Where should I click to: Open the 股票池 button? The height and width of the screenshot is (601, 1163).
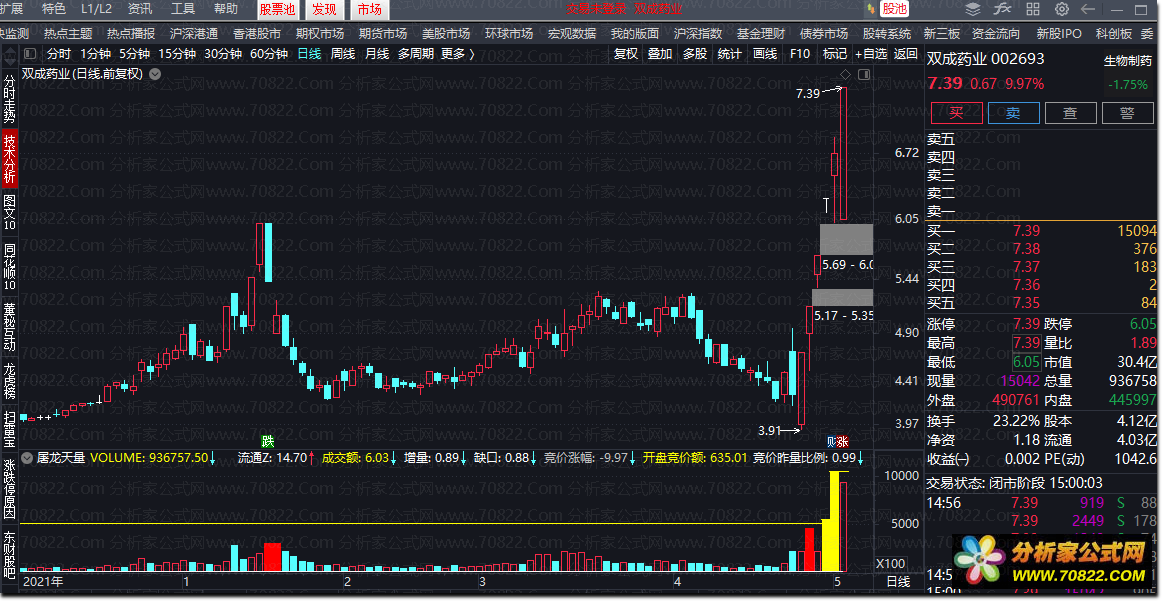(x=277, y=10)
